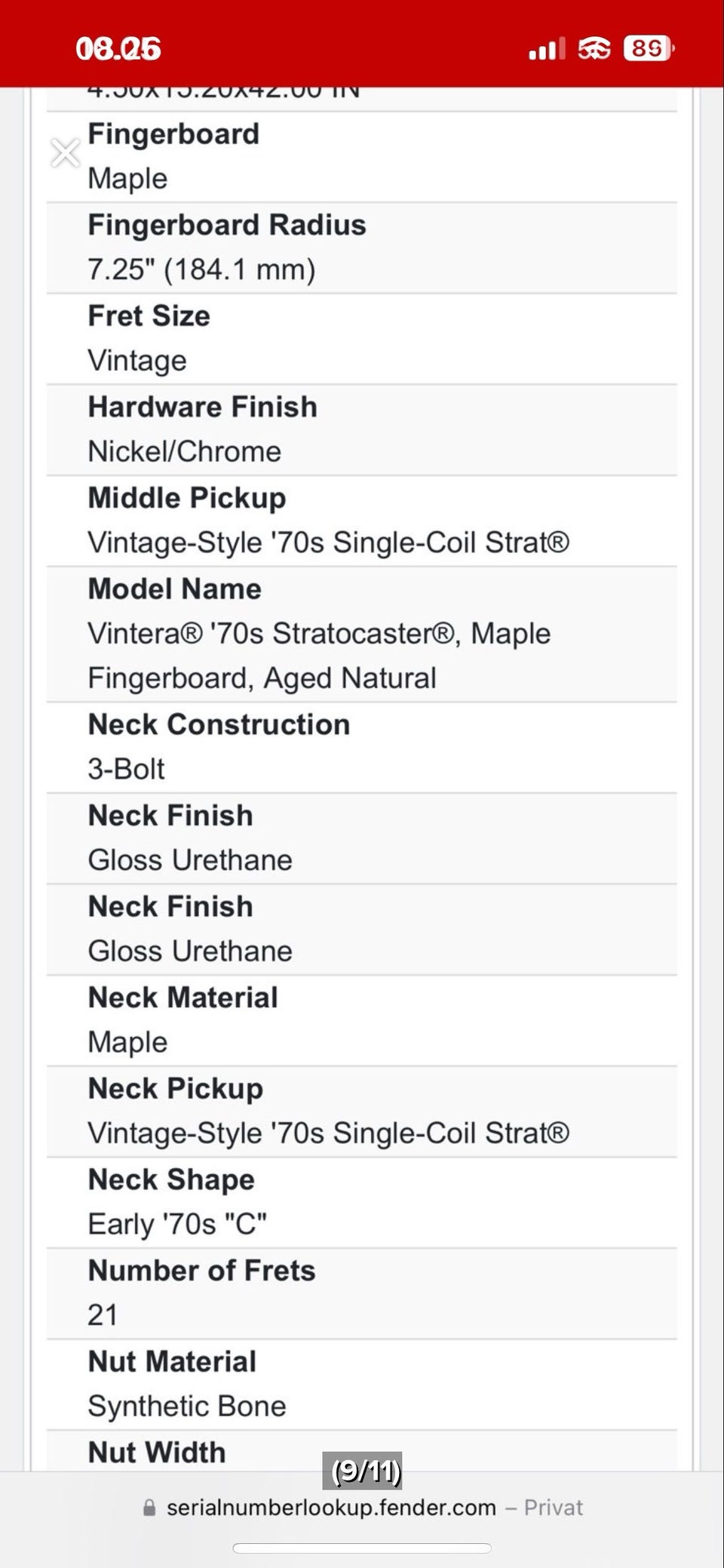724x1568 pixels.
Task: Select the Nut Material Synthetic Bone row
Action: [x=362, y=1385]
